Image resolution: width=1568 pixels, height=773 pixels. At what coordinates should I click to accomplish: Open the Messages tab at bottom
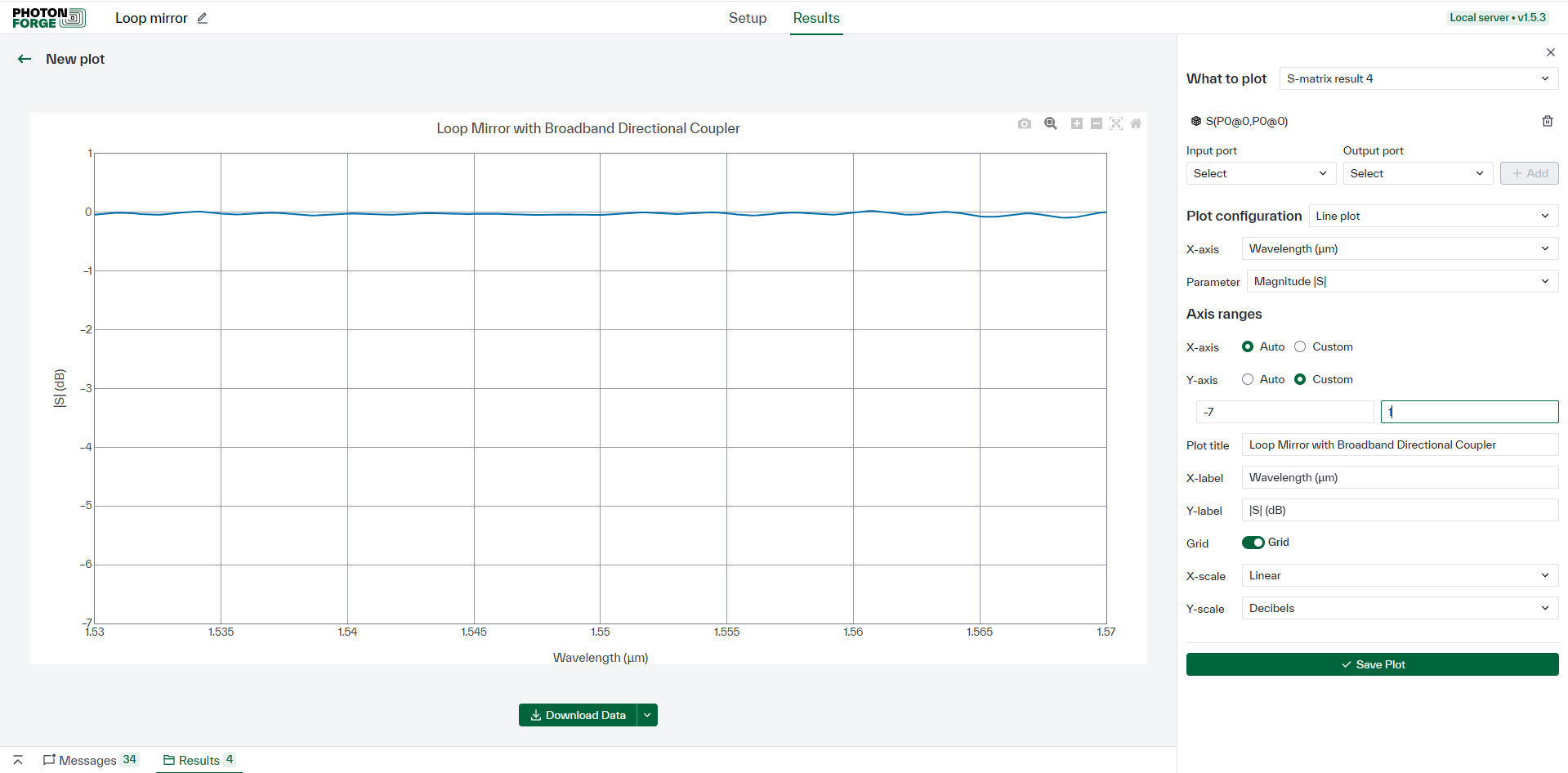click(91, 760)
